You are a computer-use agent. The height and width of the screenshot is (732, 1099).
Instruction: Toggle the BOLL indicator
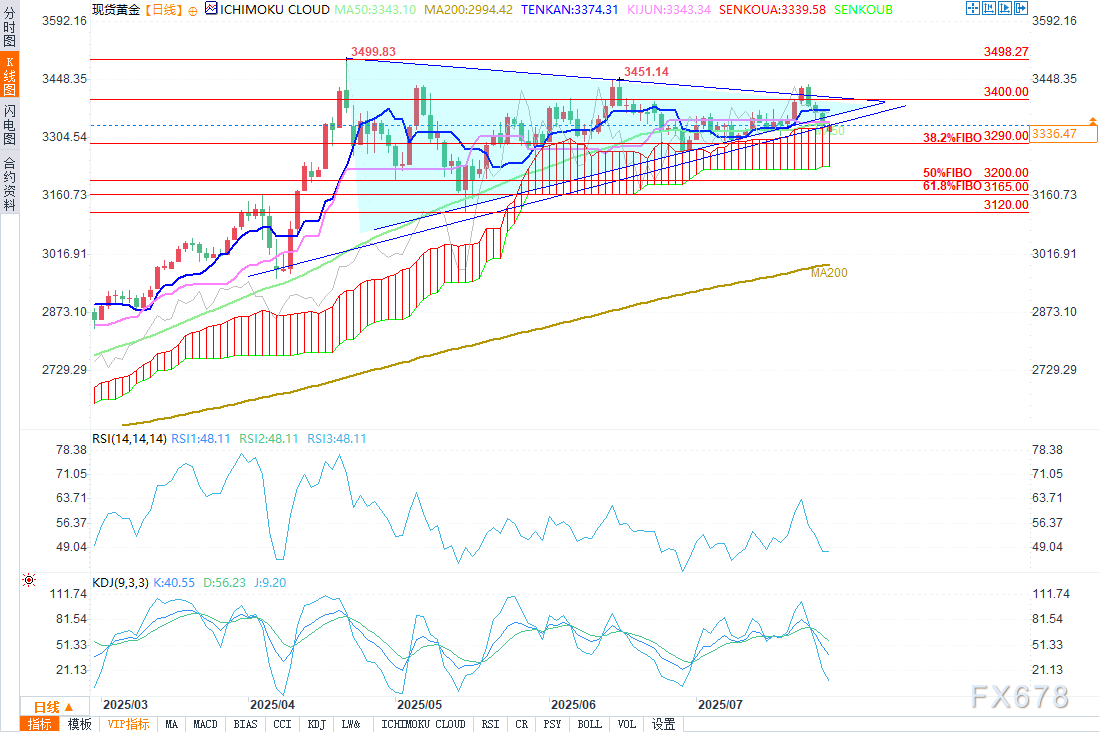pyautogui.click(x=590, y=724)
